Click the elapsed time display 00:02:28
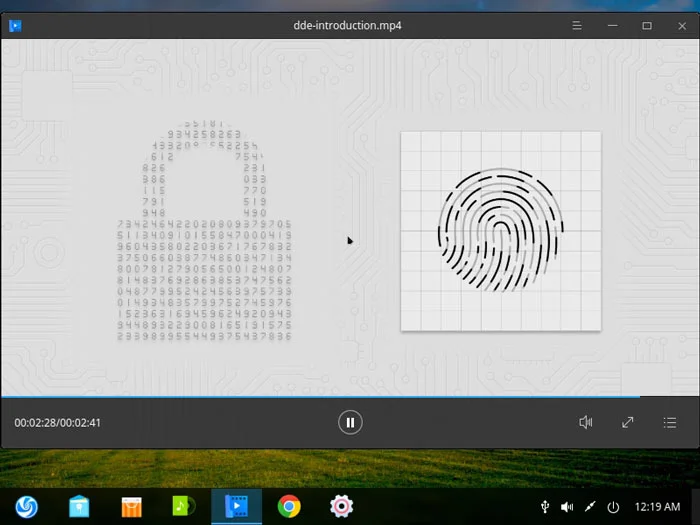This screenshot has width=700, height=525. (x=36, y=423)
